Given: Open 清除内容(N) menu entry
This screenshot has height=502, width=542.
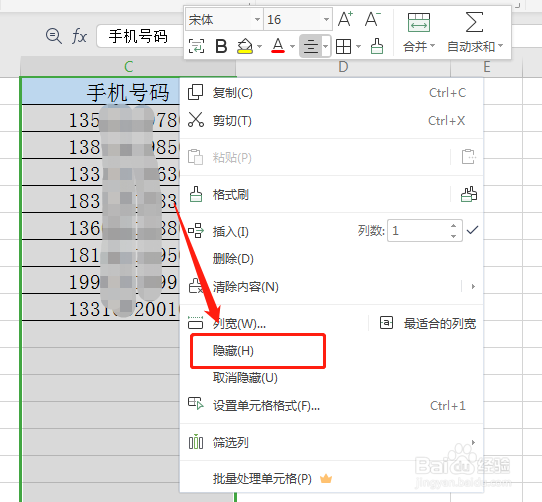Looking at the screenshot, I should pyautogui.click(x=245, y=287).
